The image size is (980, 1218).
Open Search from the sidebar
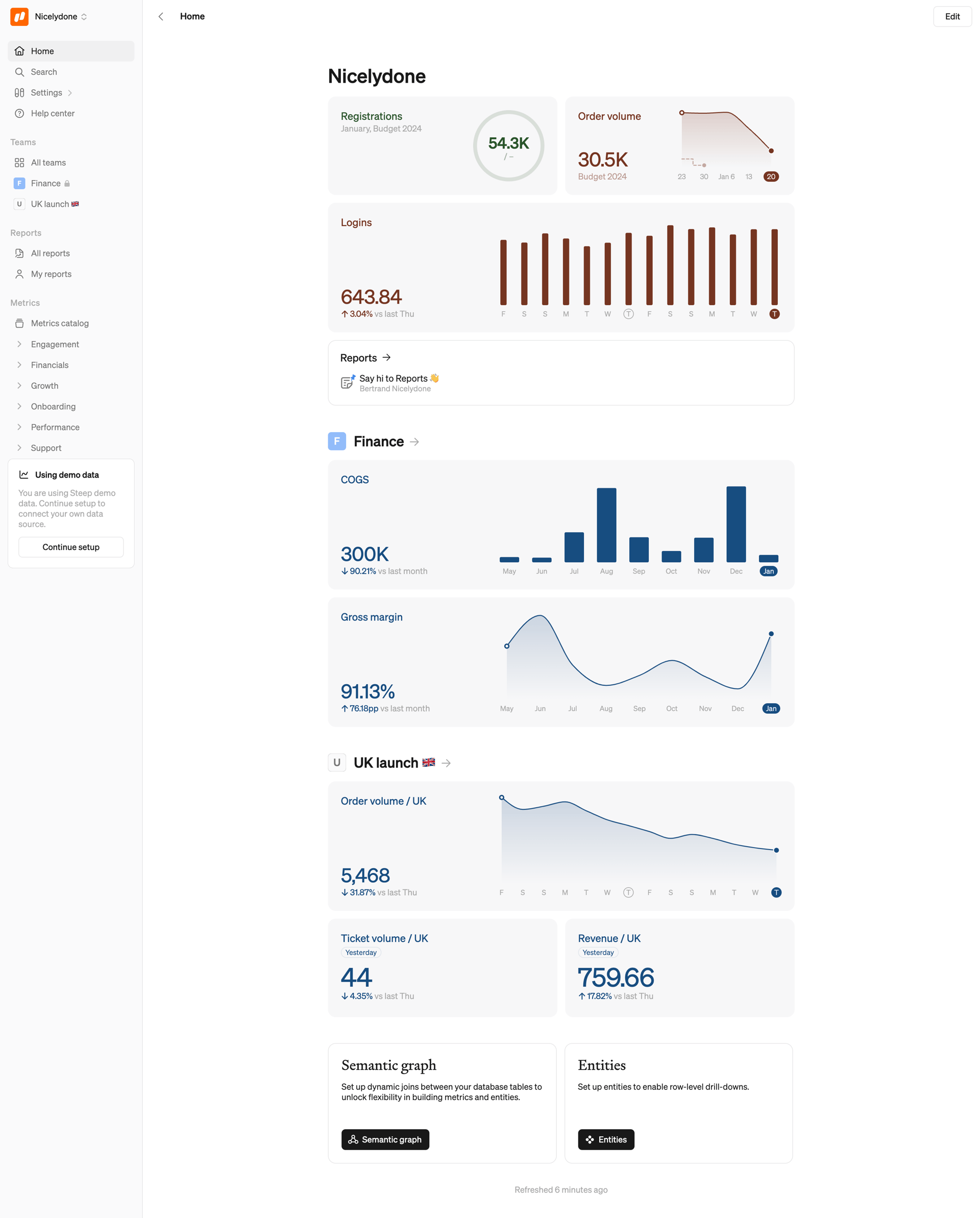point(43,72)
